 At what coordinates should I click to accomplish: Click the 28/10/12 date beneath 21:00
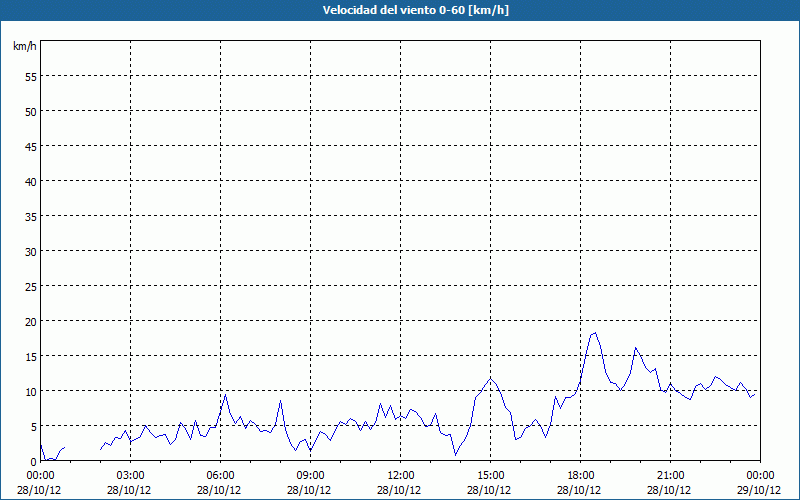669,490
